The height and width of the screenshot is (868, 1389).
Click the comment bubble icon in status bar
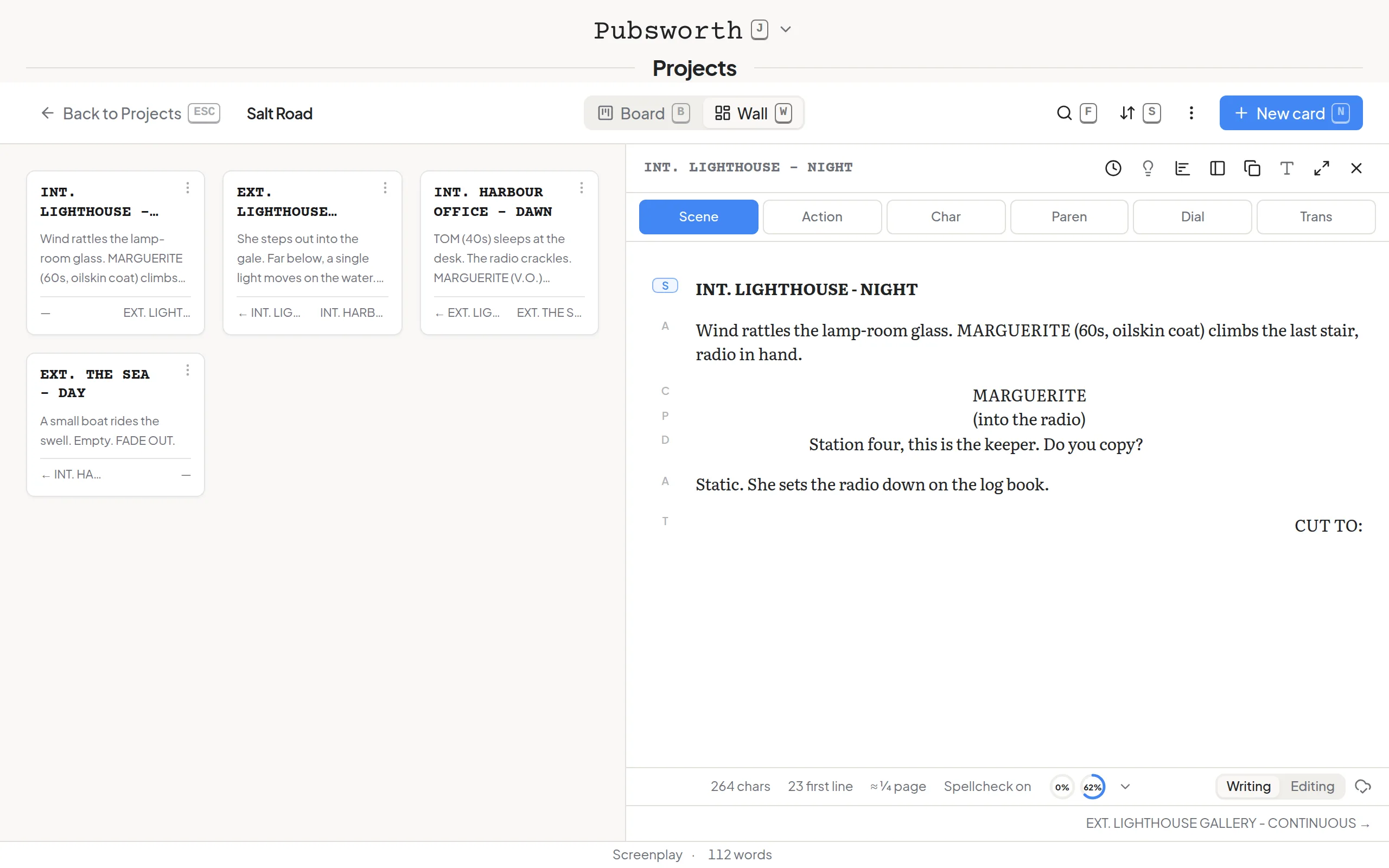[1363, 787]
